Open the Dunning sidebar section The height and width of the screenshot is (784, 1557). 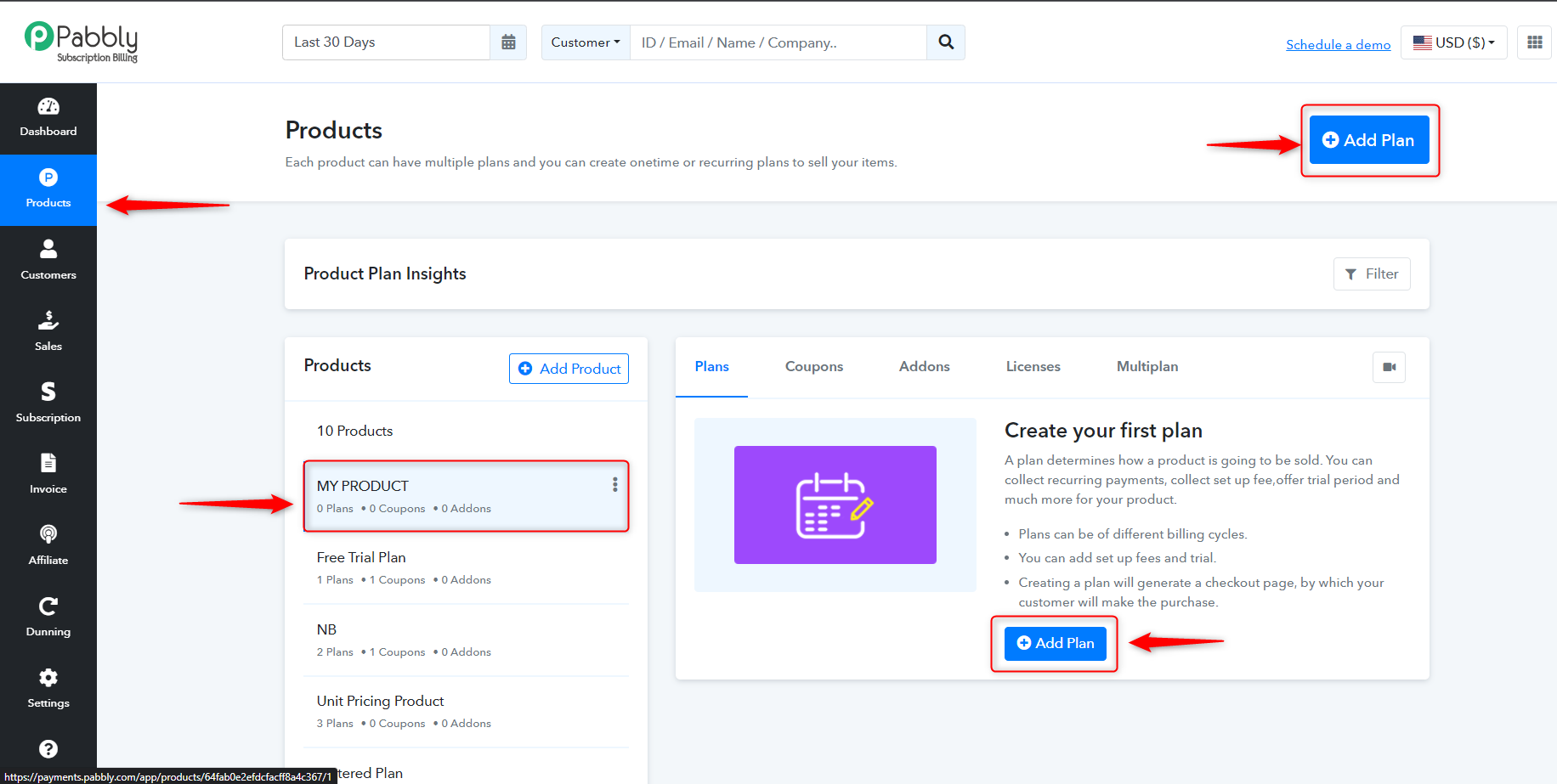click(48, 618)
